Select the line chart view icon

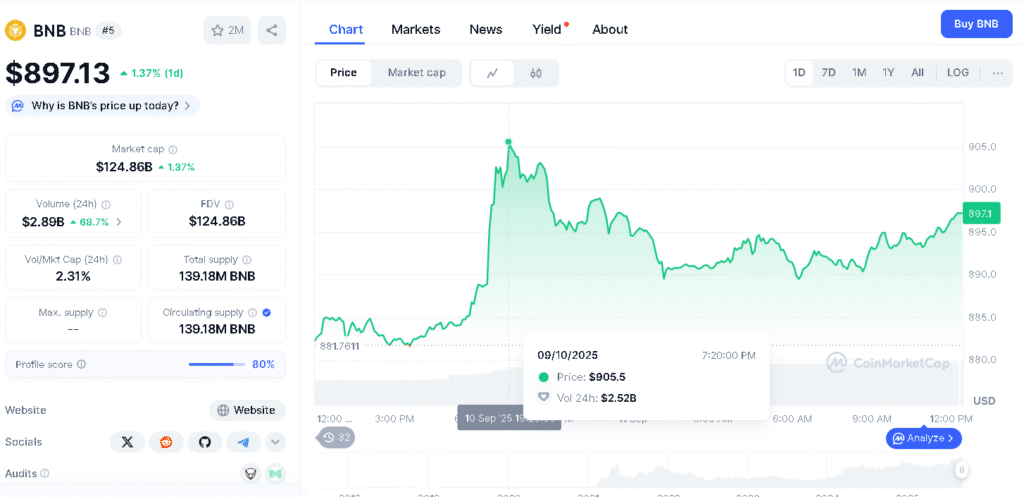[x=492, y=73]
